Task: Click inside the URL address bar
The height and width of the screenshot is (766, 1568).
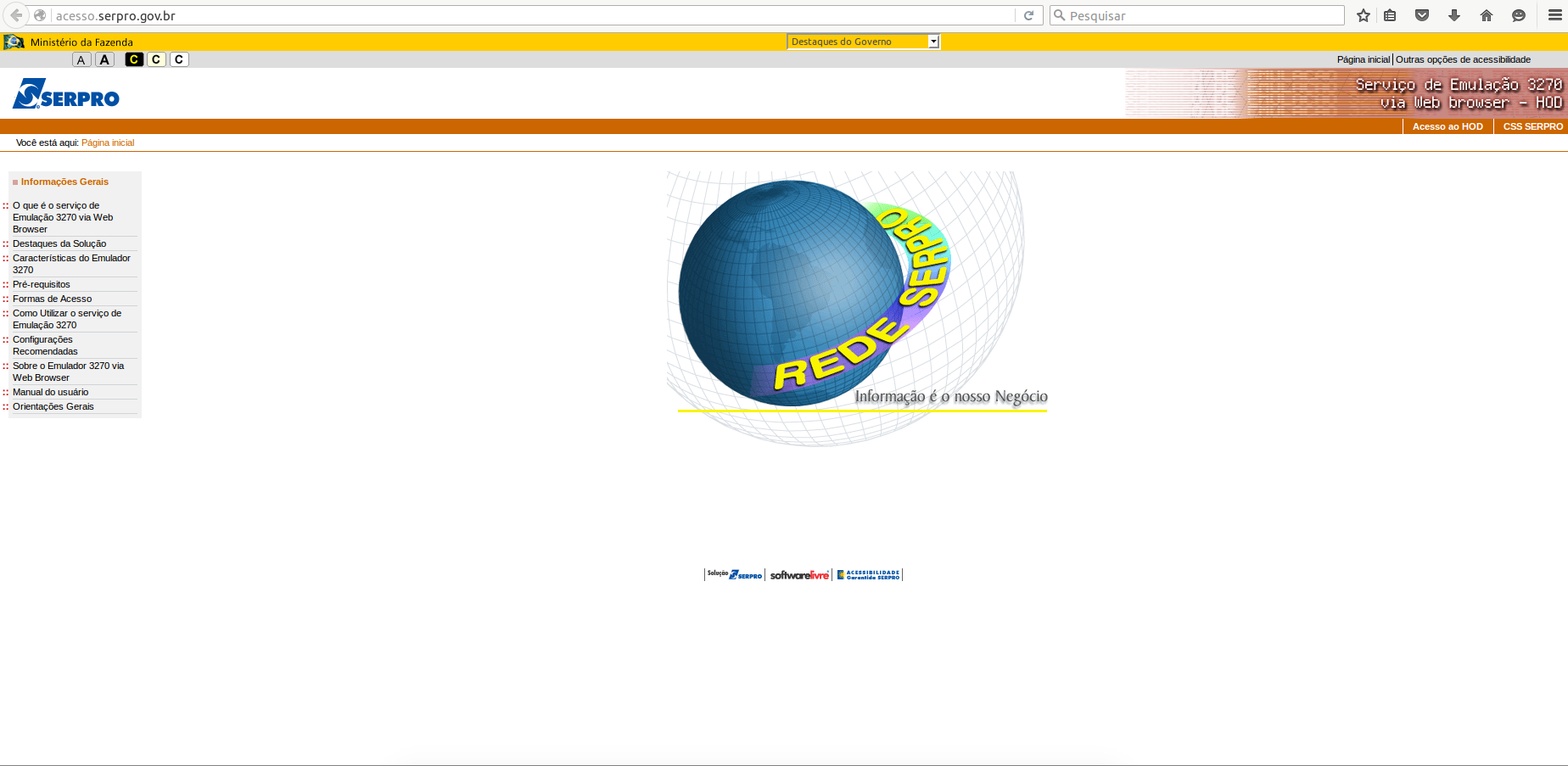Action: [x=535, y=15]
